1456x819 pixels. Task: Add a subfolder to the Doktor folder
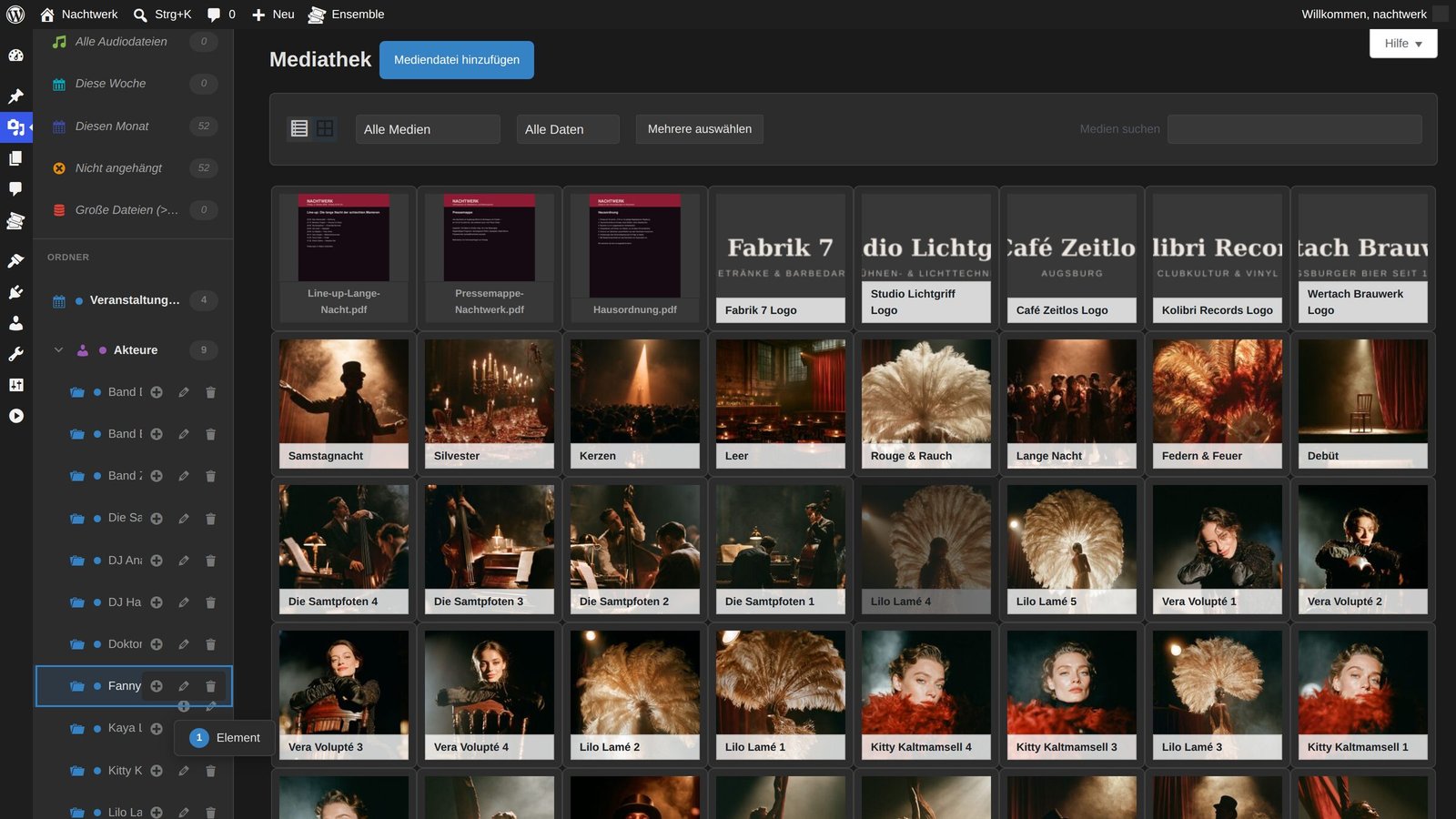pyautogui.click(x=157, y=644)
